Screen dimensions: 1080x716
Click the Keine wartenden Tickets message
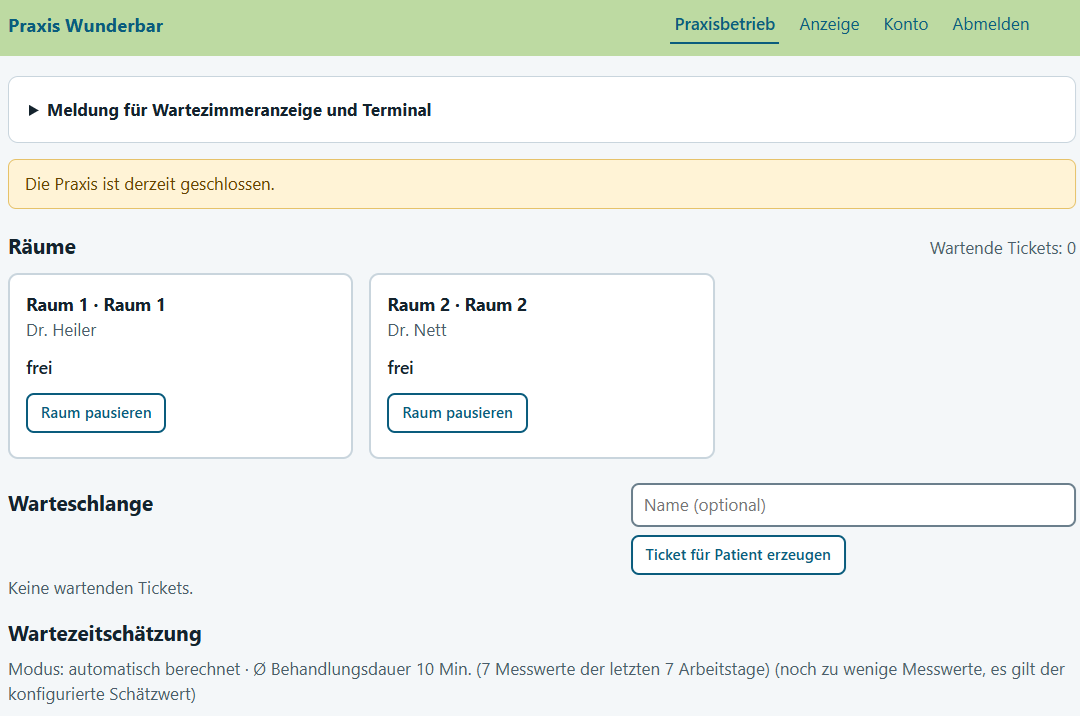(x=101, y=589)
